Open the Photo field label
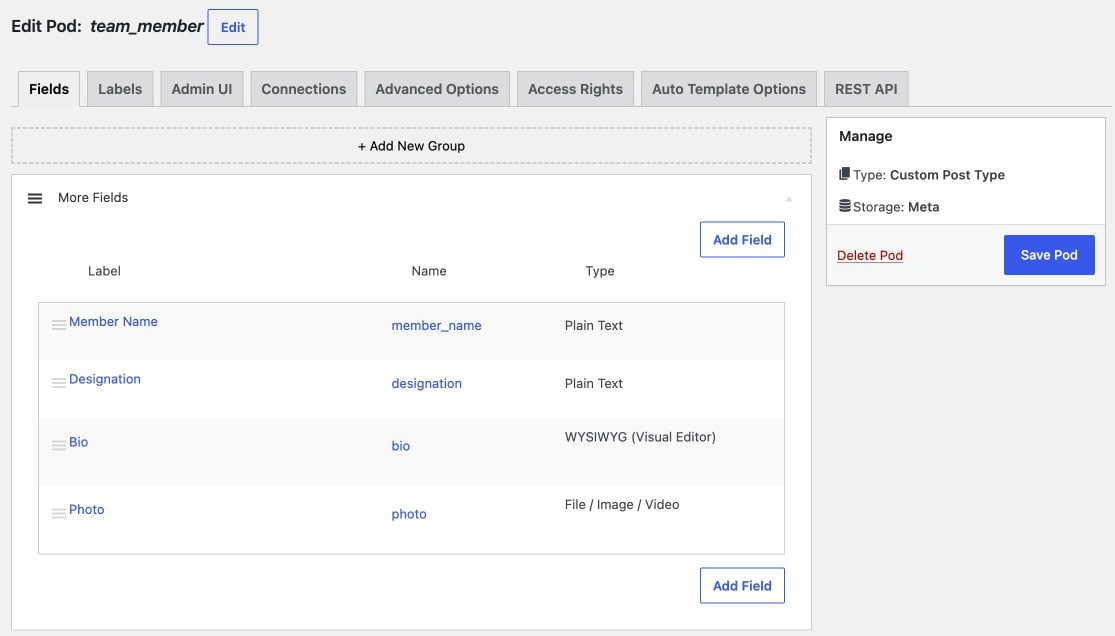This screenshot has width=1115, height=636. [87, 509]
